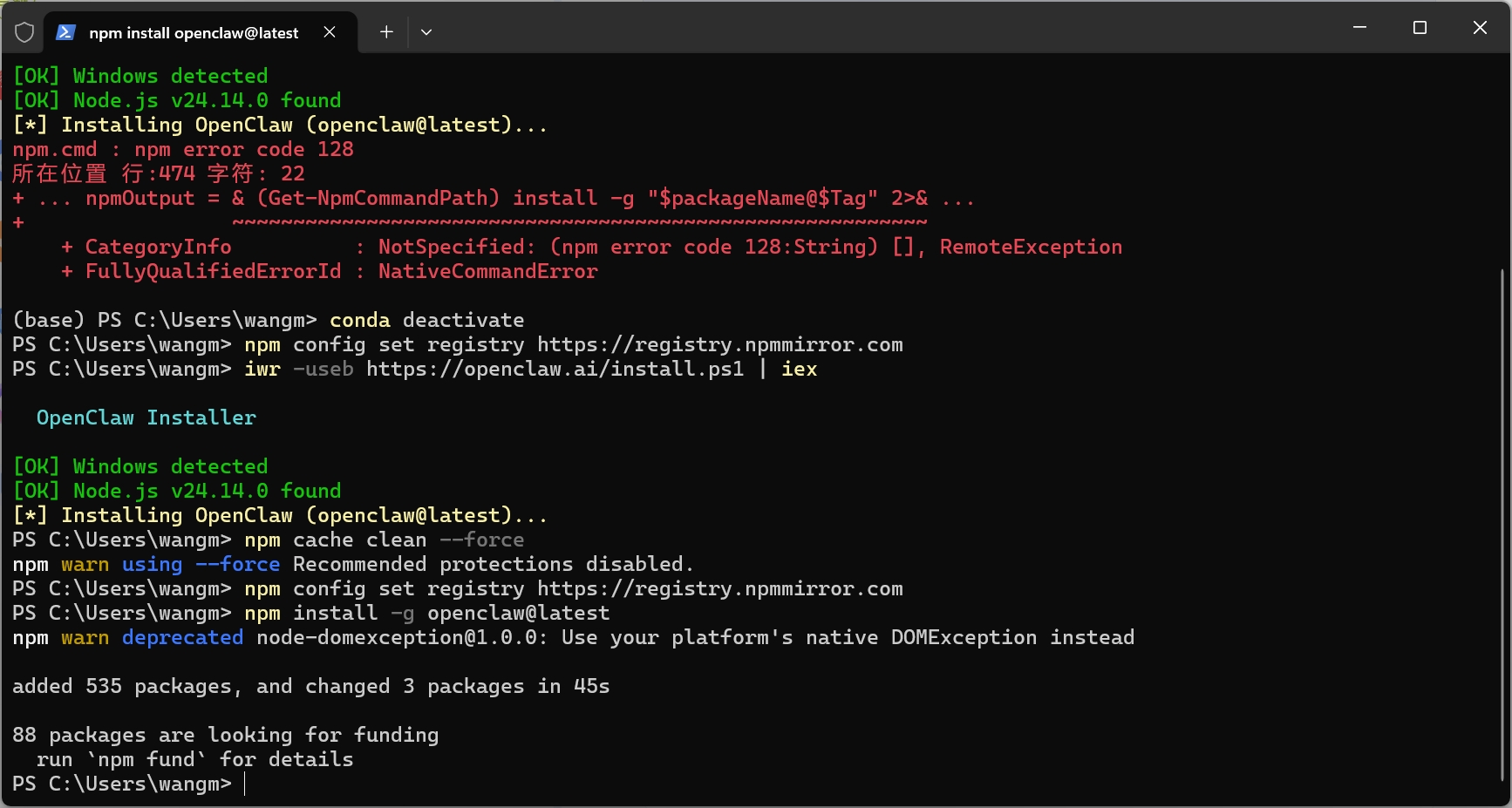Maximize the terminal window

[1420, 28]
